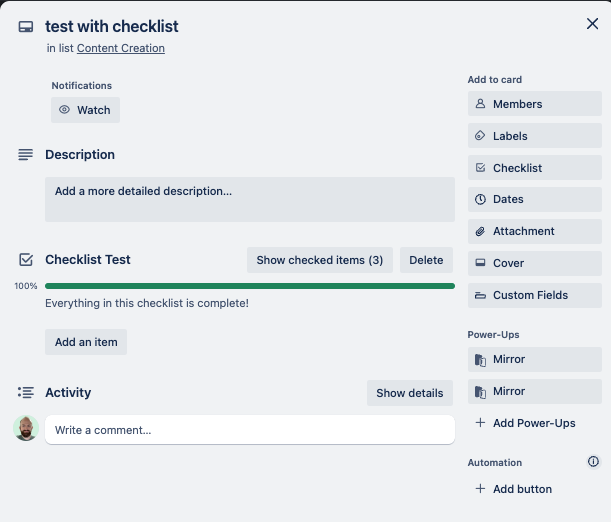Image resolution: width=611 pixels, height=522 pixels.
Task: Click the user avatar by comment box
Action: 26,428
